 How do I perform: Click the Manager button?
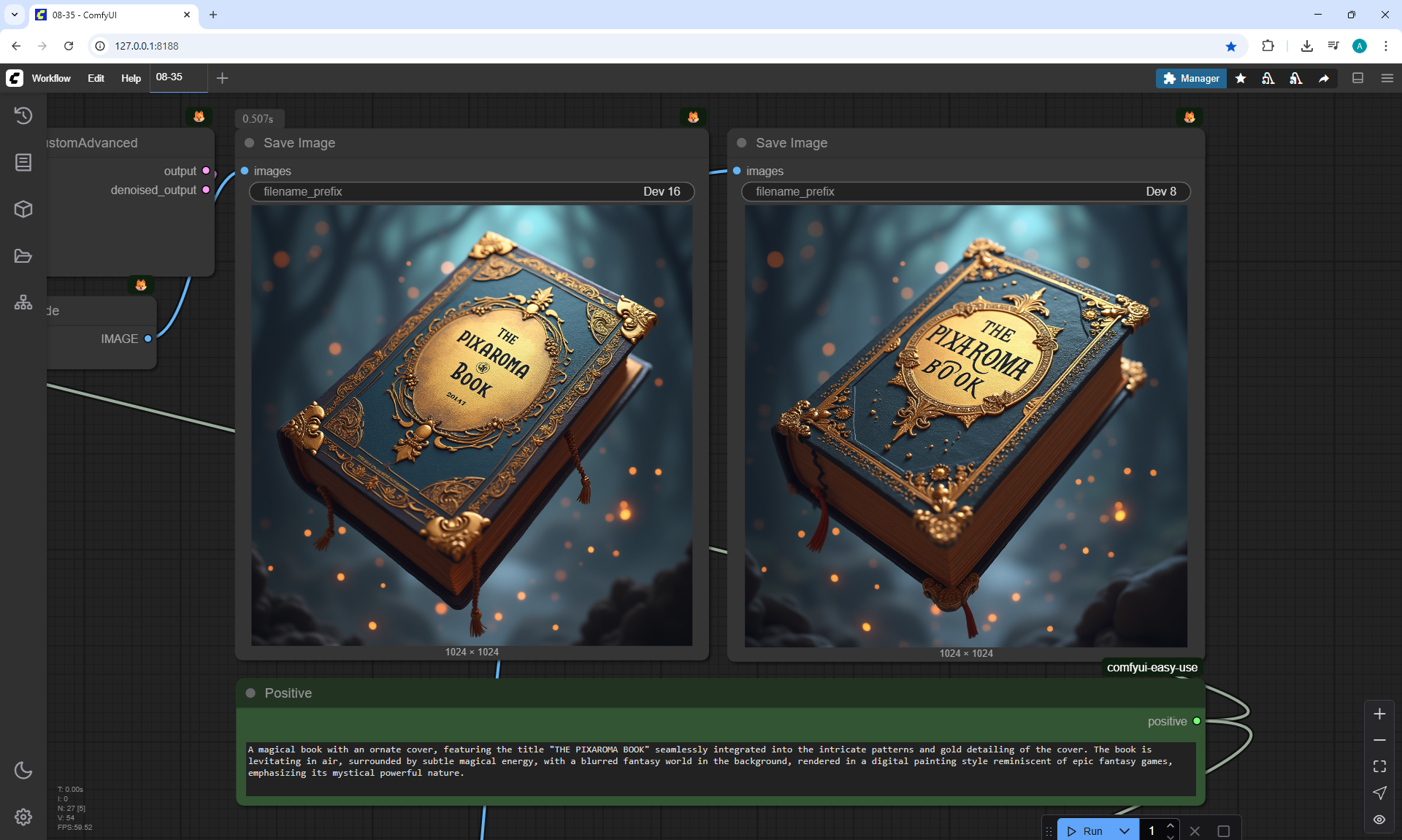pos(1191,78)
